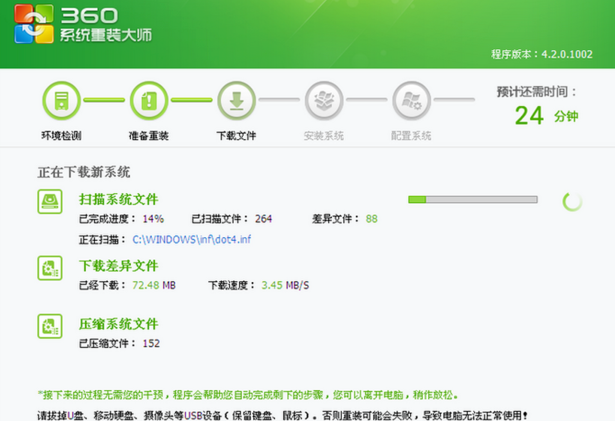Click the icon beside 下载差异文件
The image size is (615, 421).
pos(50,268)
